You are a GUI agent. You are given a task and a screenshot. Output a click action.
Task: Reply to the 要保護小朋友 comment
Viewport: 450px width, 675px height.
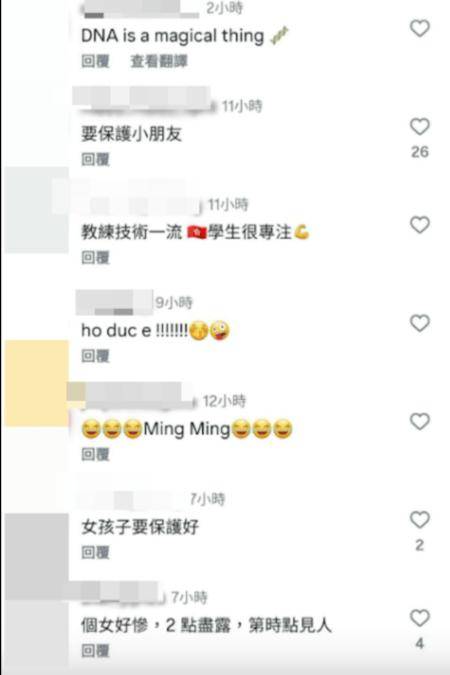click(x=95, y=159)
